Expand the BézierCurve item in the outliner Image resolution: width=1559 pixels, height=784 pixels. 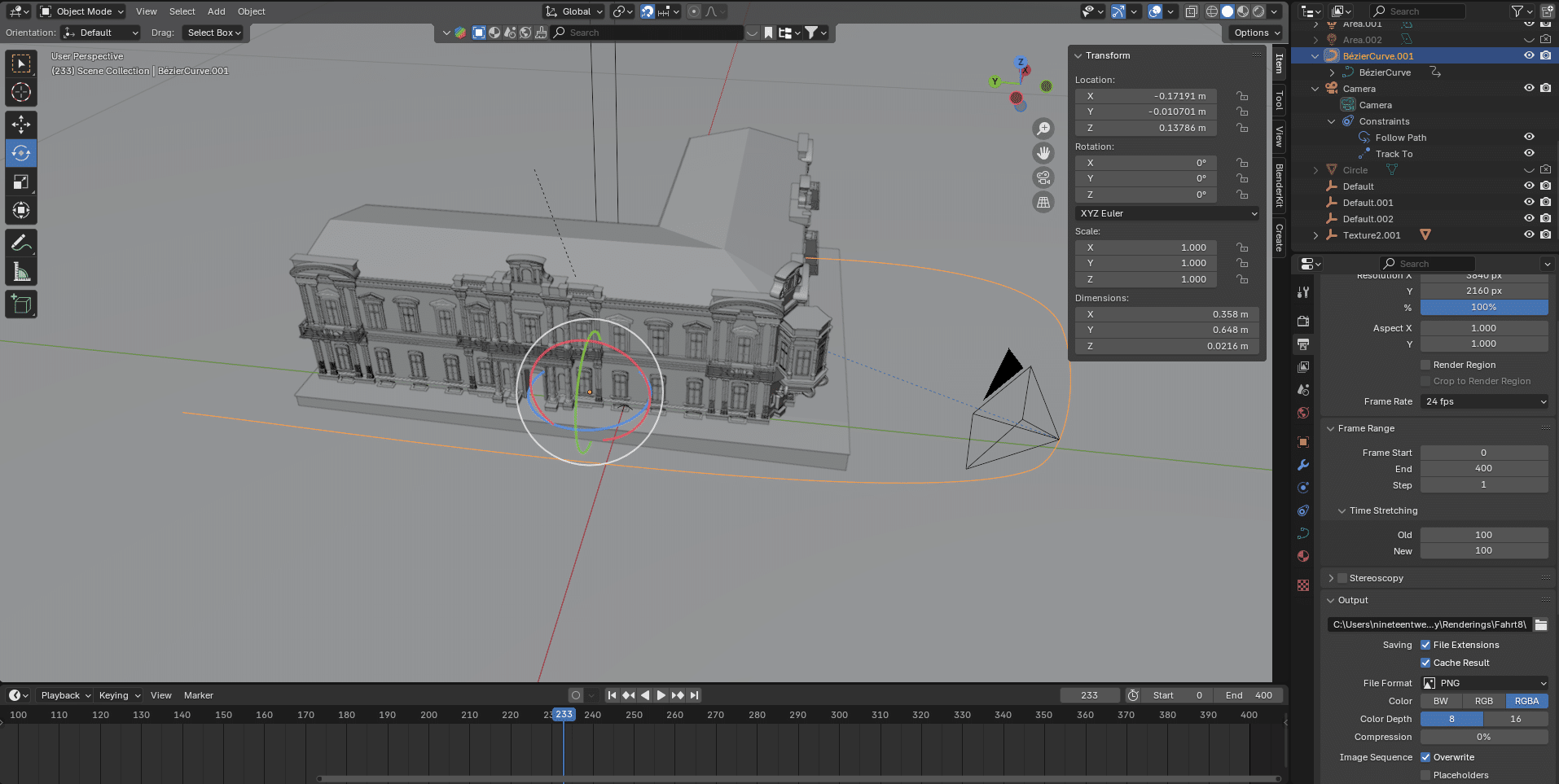1333,72
